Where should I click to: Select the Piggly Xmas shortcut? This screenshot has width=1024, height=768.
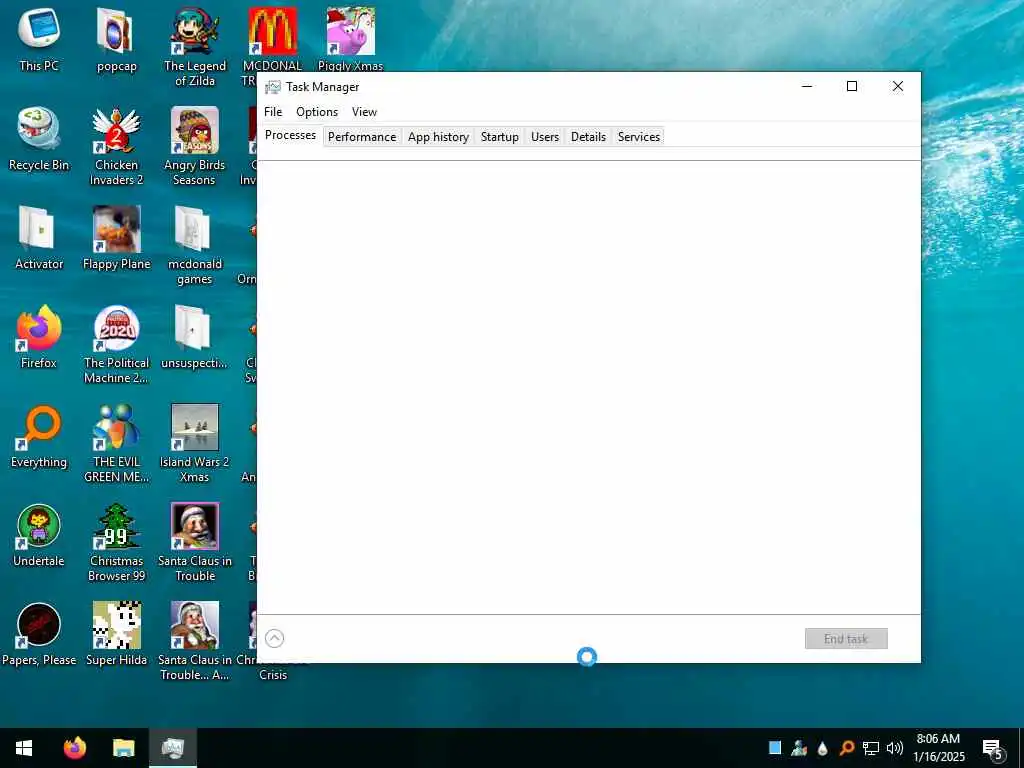pyautogui.click(x=351, y=39)
